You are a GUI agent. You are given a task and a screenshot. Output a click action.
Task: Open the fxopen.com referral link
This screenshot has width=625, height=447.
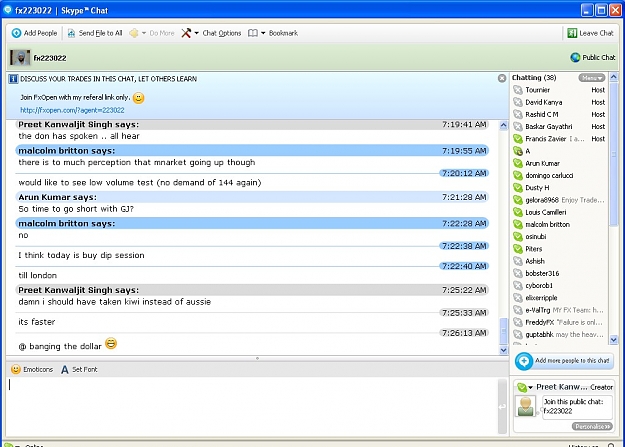[x=72, y=110]
